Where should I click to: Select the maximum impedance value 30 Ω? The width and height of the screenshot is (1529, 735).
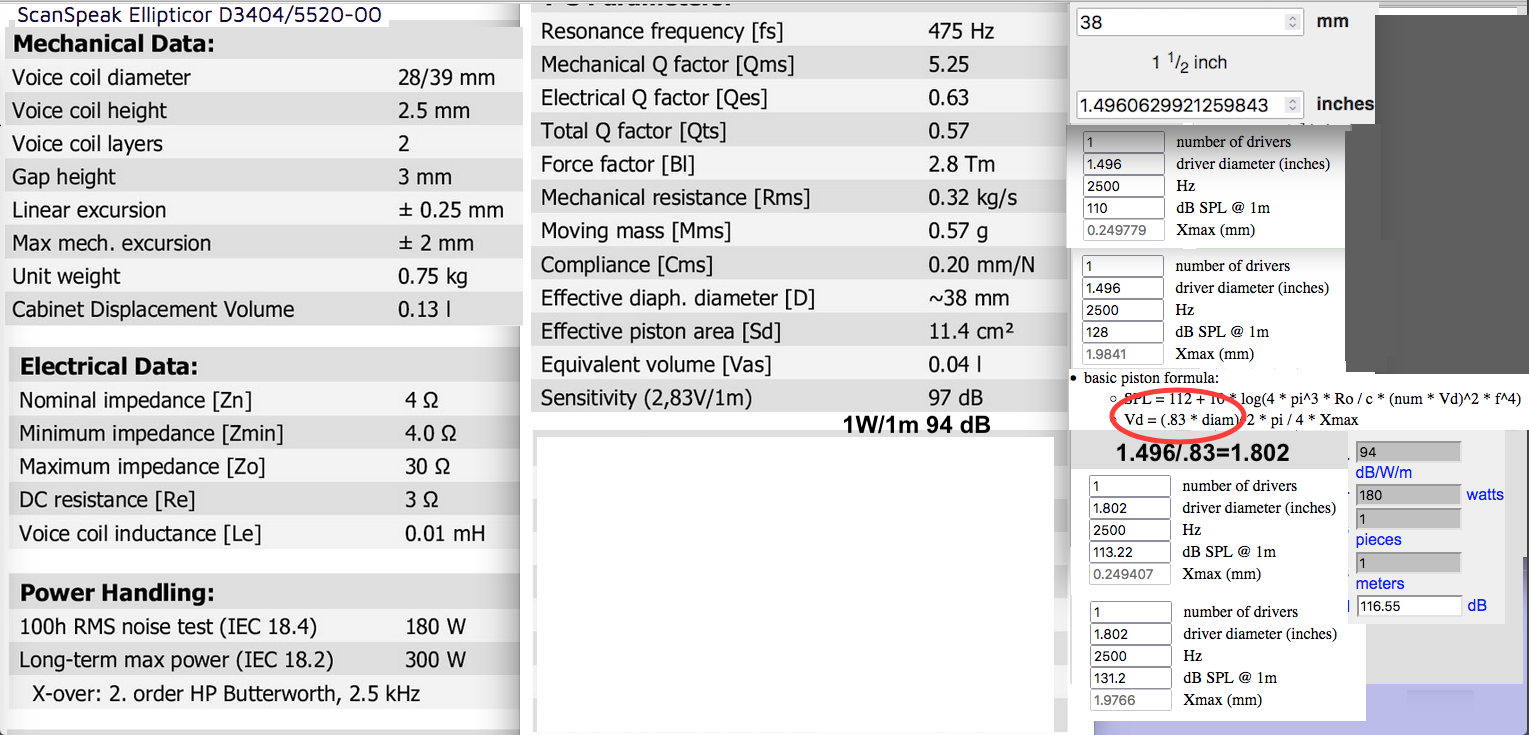tap(427, 466)
